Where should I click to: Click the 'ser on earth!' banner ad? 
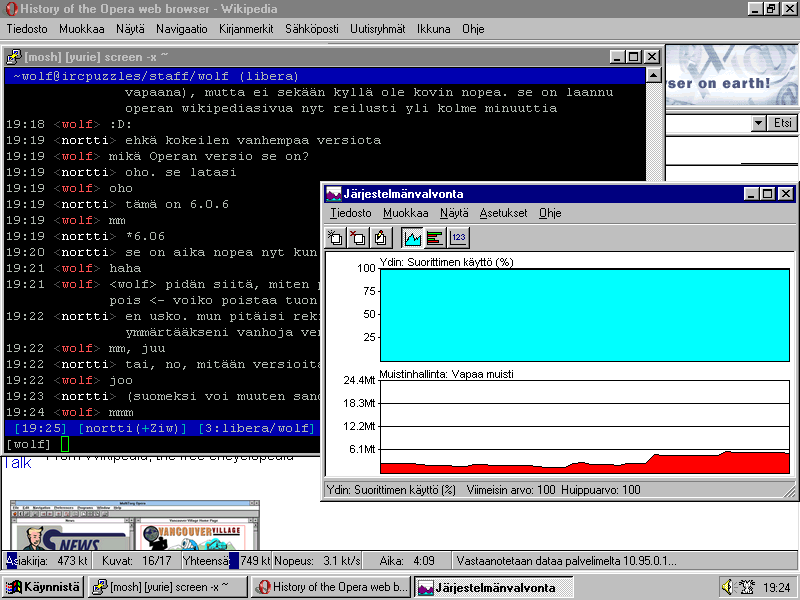pos(732,75)
